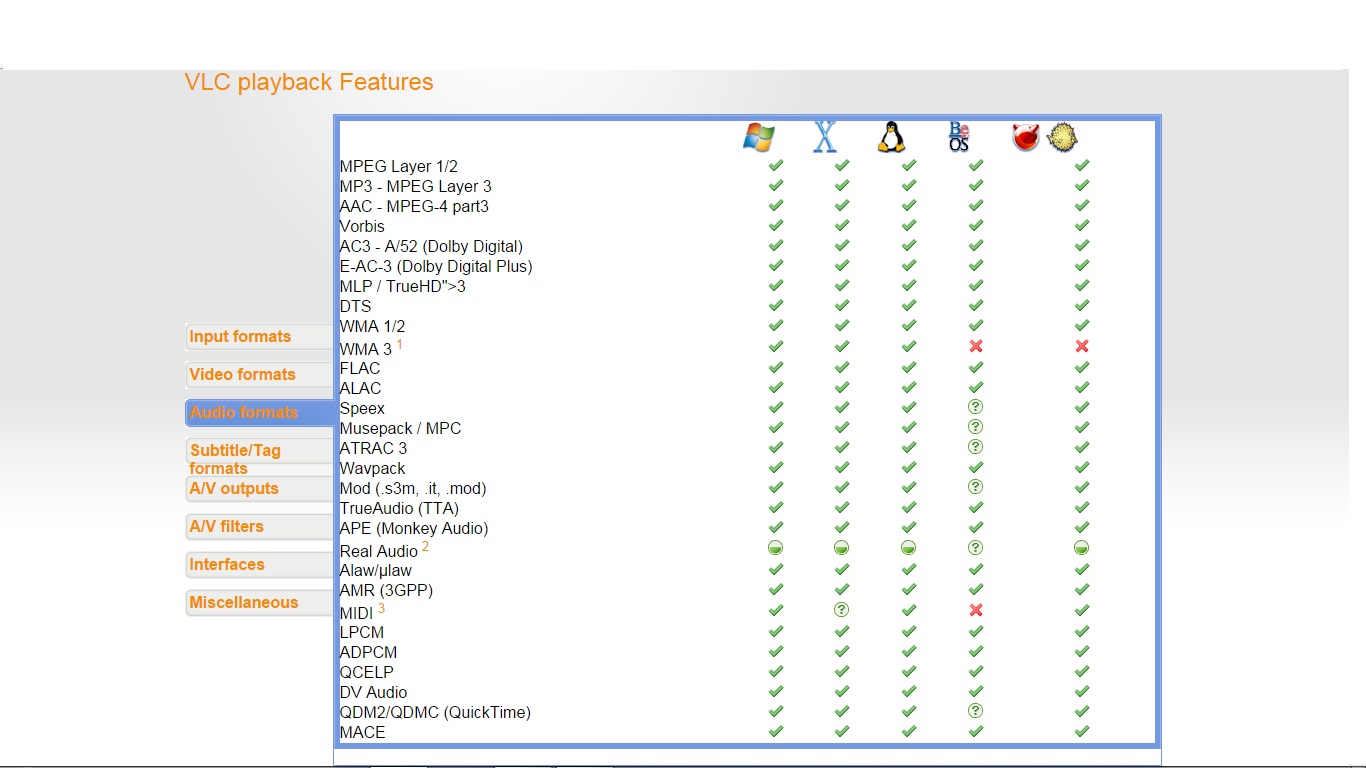Click the 'TrueAudio (TTA)' row label
Viewport: 1366px width, 768px height.
[399, 509]
